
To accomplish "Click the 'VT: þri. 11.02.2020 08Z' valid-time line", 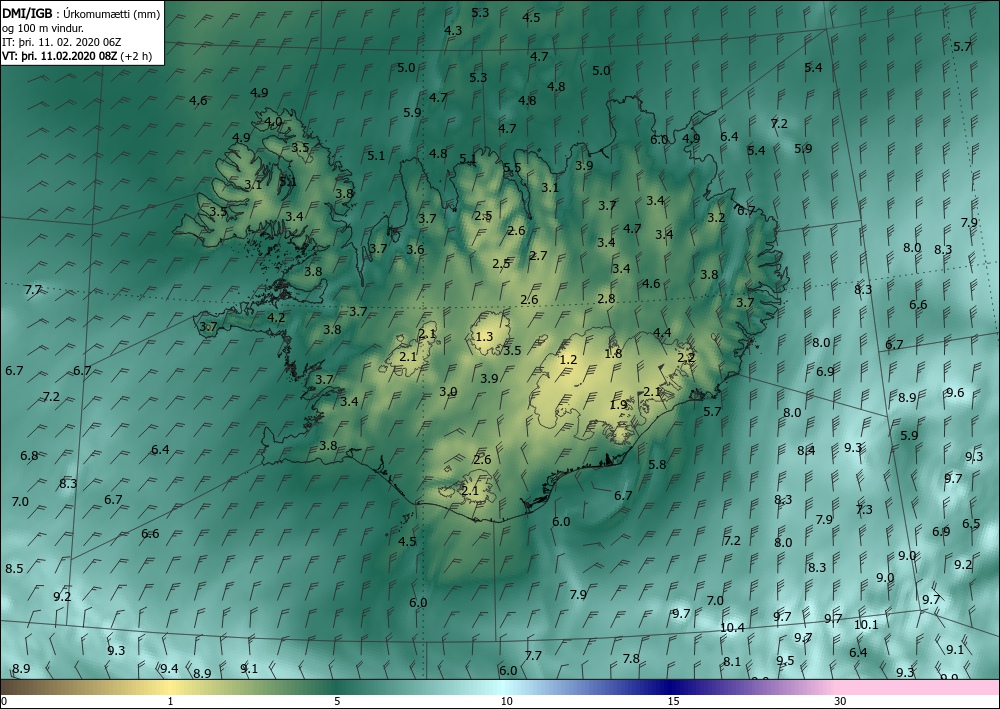I will (x=60, y=55).
